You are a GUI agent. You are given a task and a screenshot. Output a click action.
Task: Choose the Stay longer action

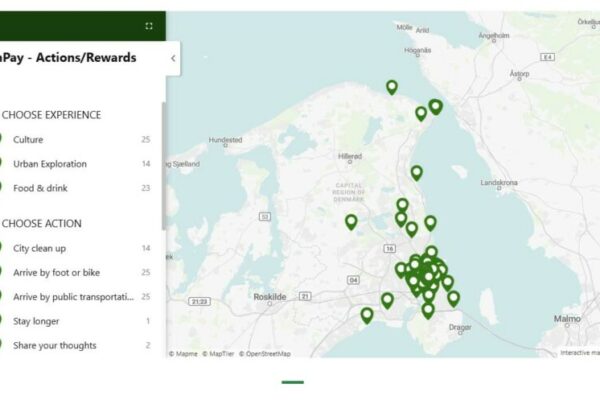[x=36, y=321]
